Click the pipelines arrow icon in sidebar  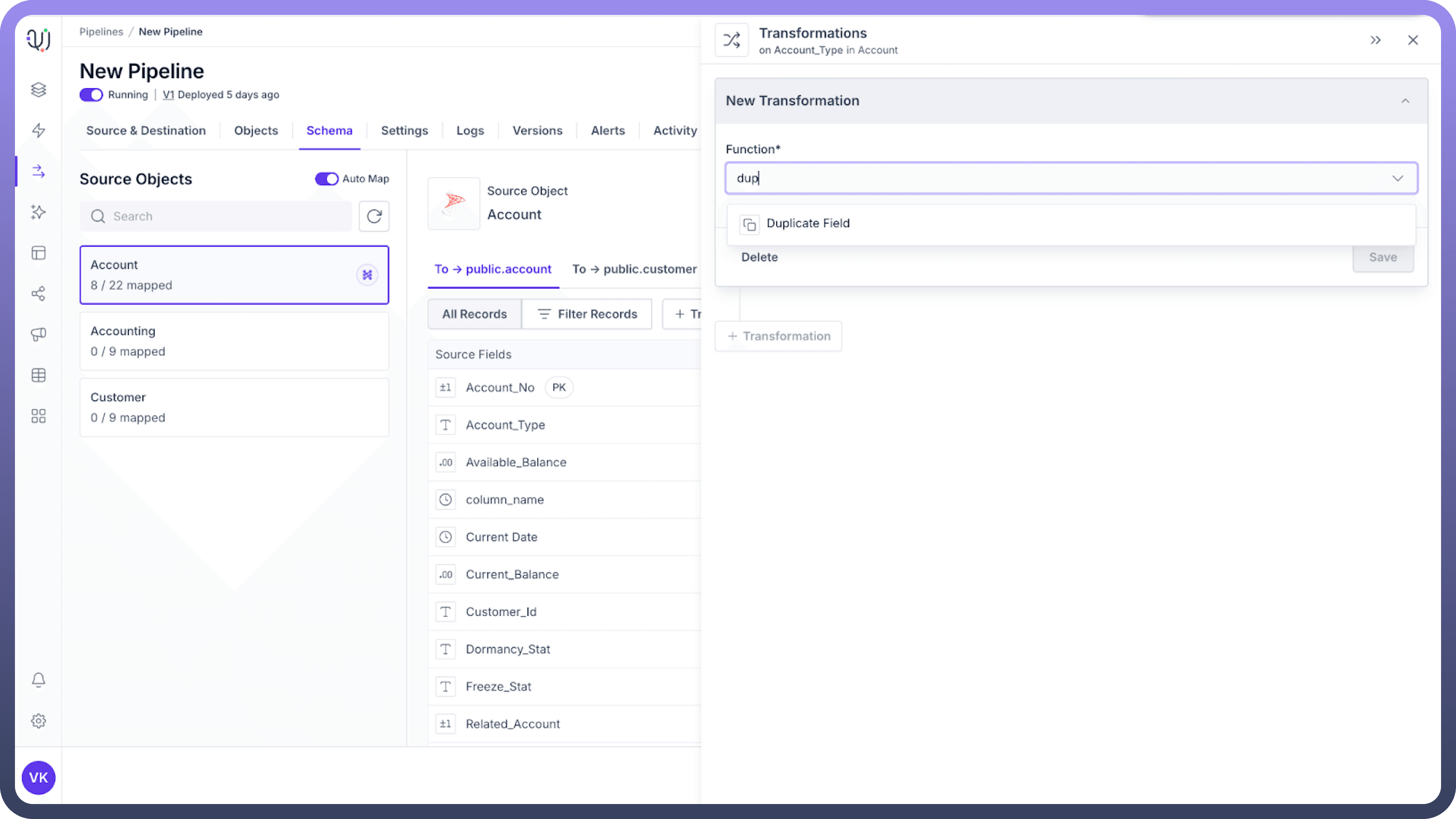click(x=39, y=171)
